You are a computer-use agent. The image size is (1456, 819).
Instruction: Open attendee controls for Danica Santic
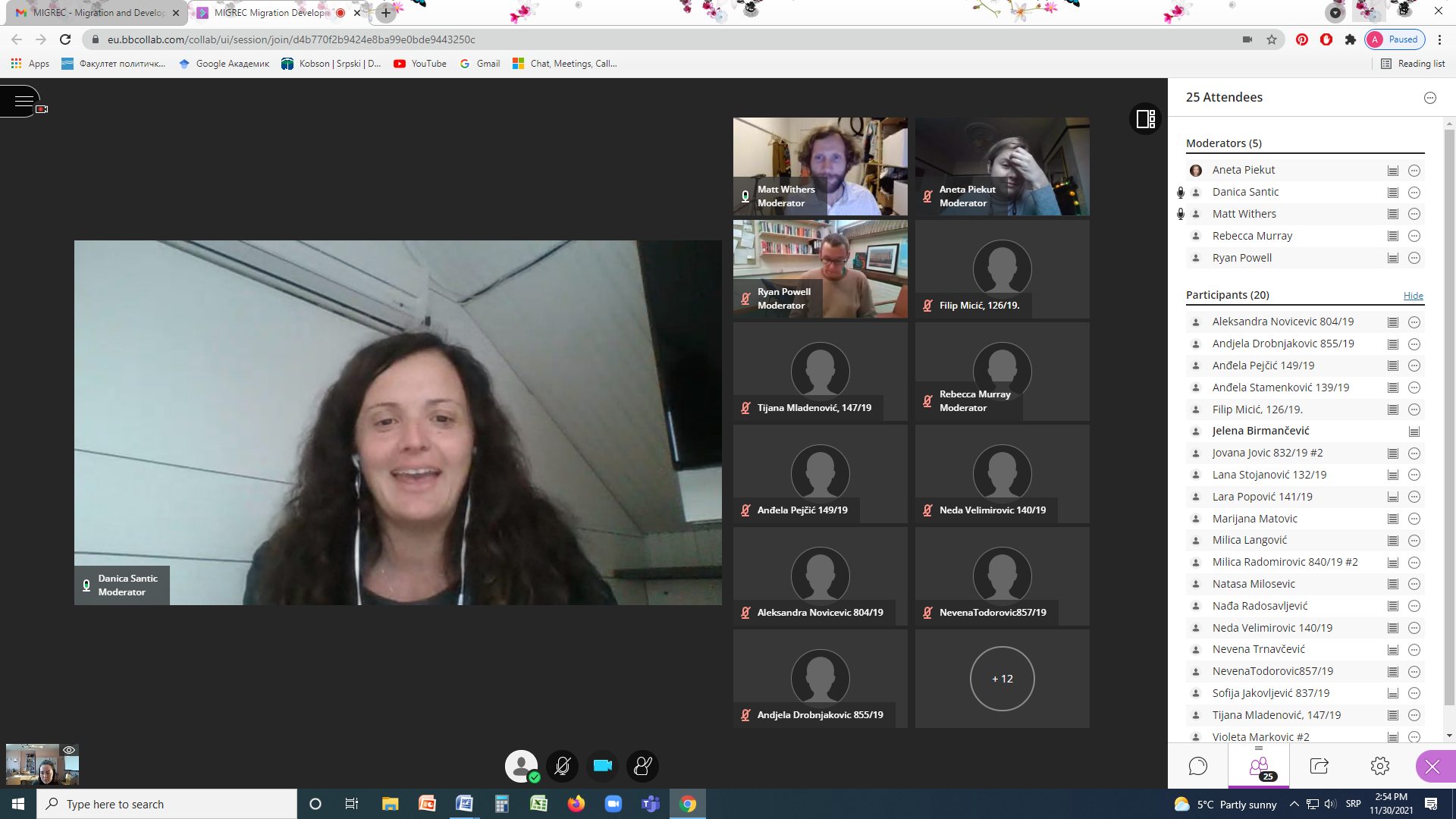pyautogui.click(x=1414, y=193)
